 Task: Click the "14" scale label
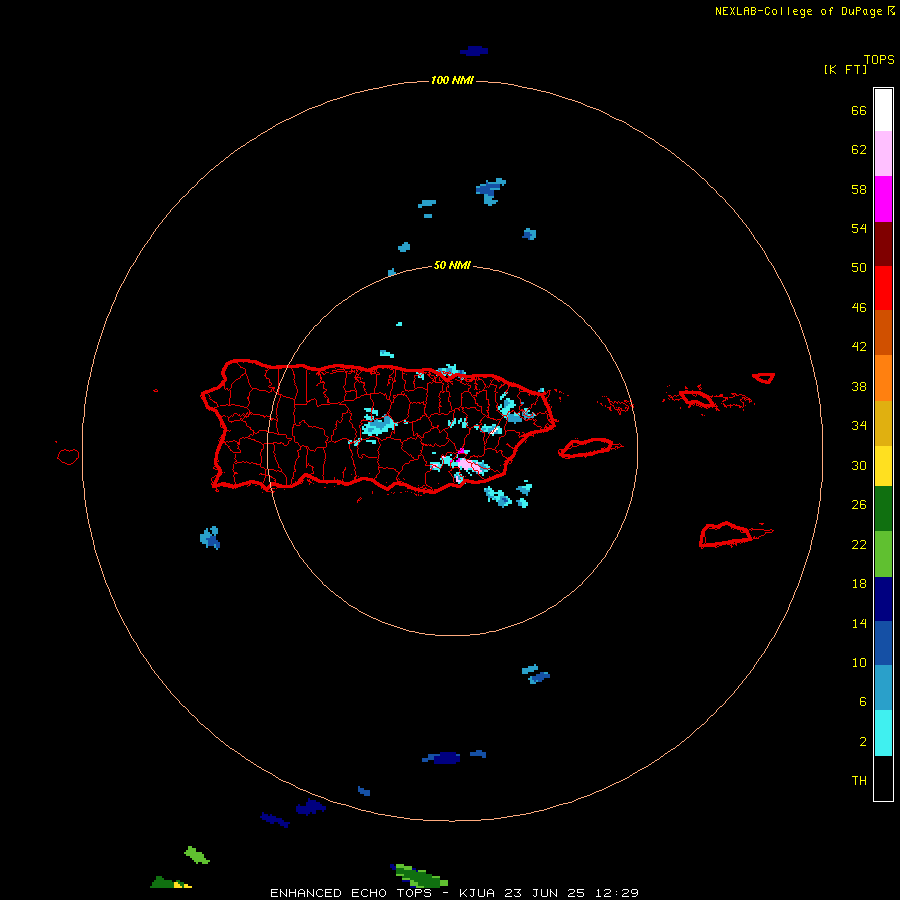click(x=859, y=624)
